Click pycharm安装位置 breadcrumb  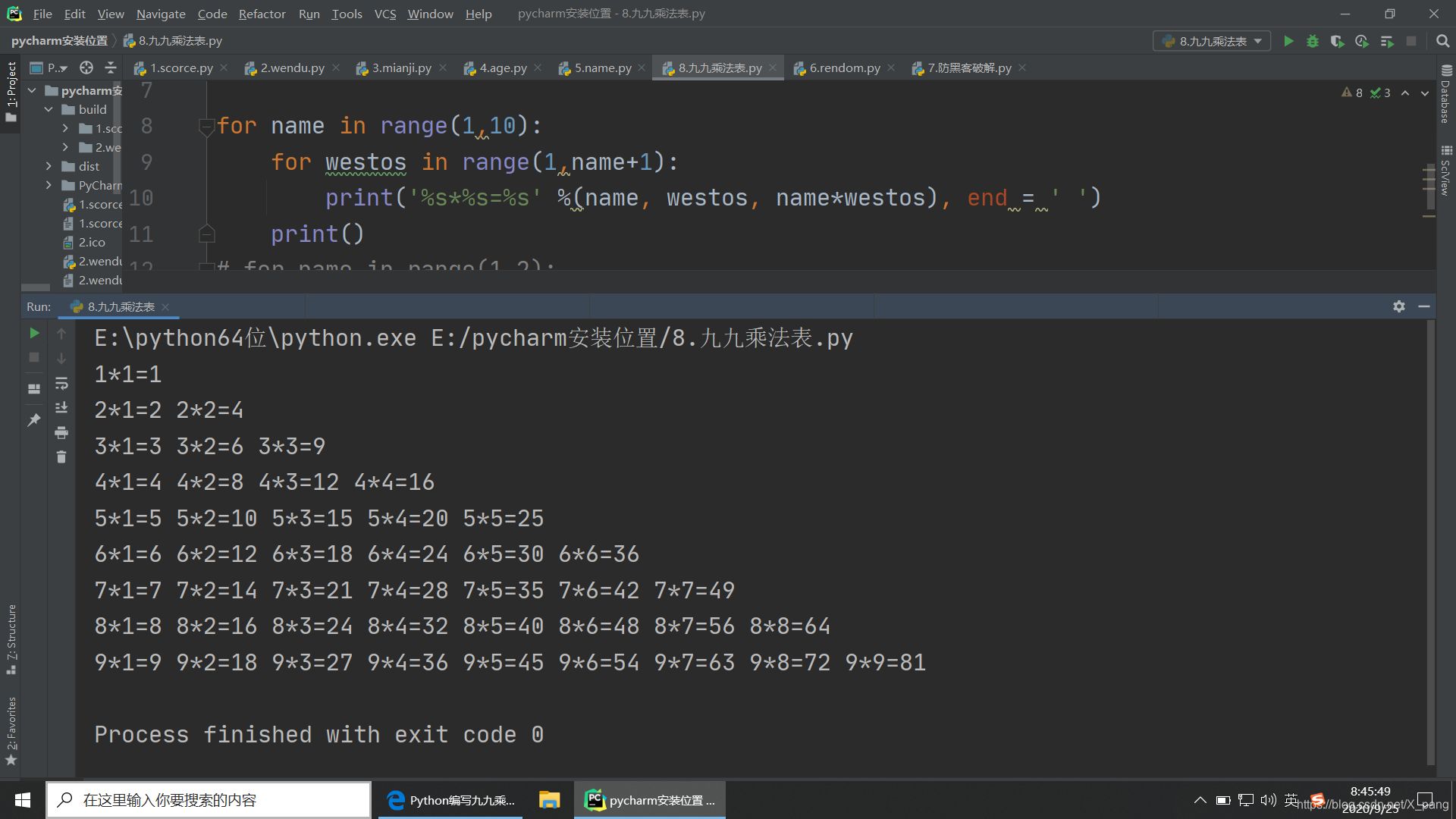(59, 41)
